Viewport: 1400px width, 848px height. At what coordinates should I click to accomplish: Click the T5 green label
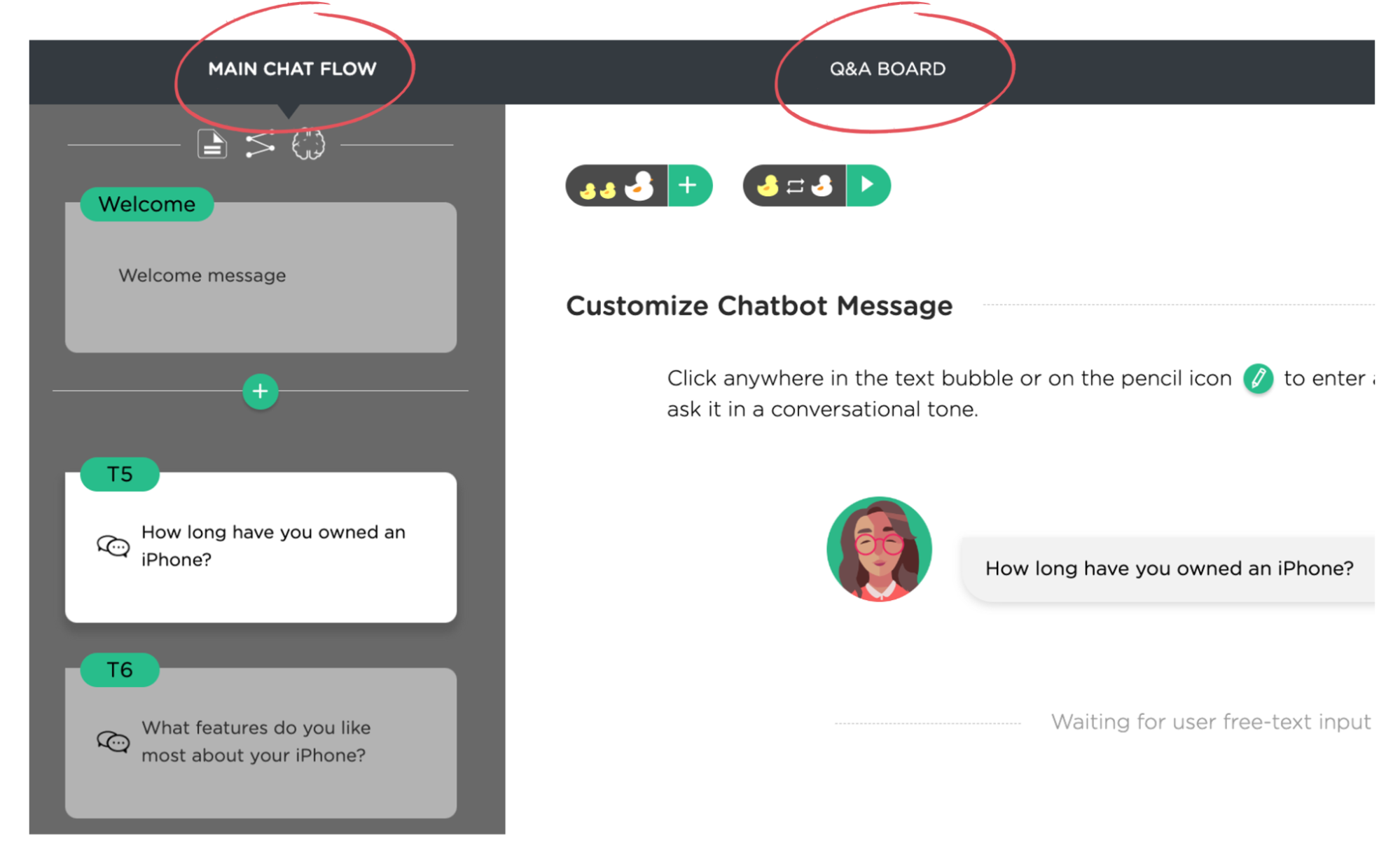[120, 474]
